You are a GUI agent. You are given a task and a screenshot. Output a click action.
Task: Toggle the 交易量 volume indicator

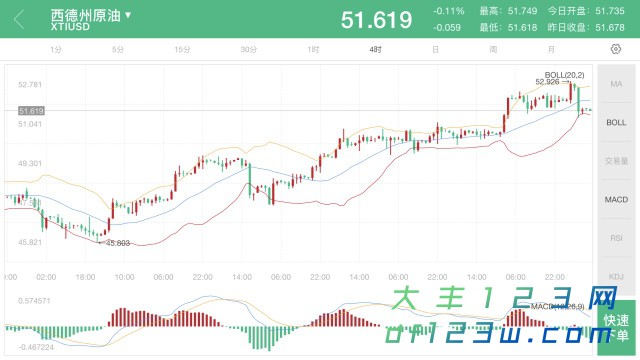616,161
